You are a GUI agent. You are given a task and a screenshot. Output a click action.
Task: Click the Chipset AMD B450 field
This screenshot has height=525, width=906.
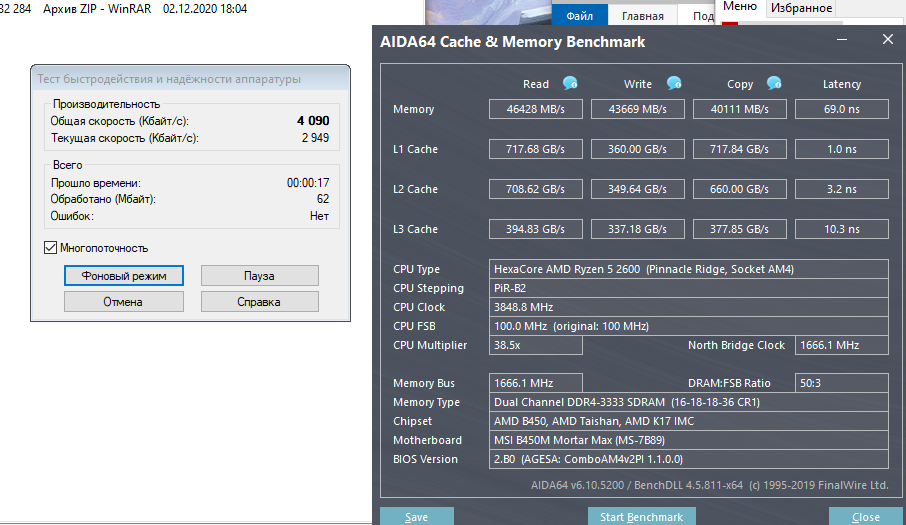point(689,421)
